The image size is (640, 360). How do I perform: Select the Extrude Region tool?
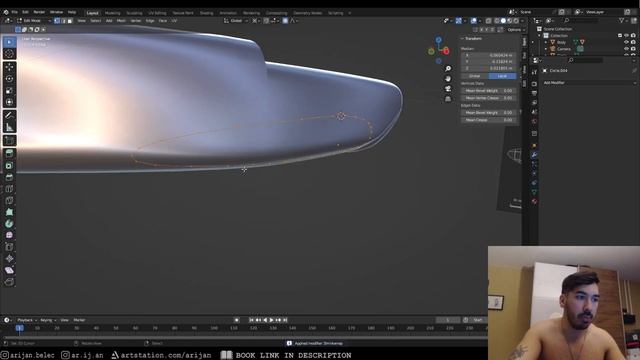[9, 153]
